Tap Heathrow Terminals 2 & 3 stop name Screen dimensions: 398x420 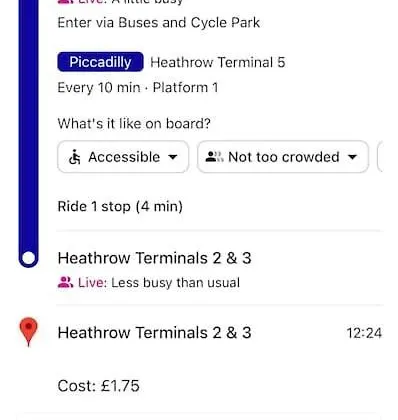point(154,258)
